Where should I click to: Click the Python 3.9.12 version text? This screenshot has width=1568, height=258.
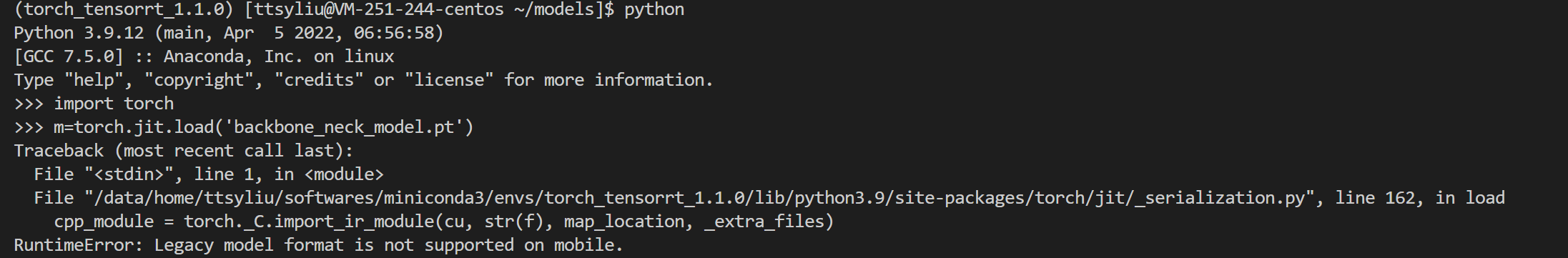79,33
